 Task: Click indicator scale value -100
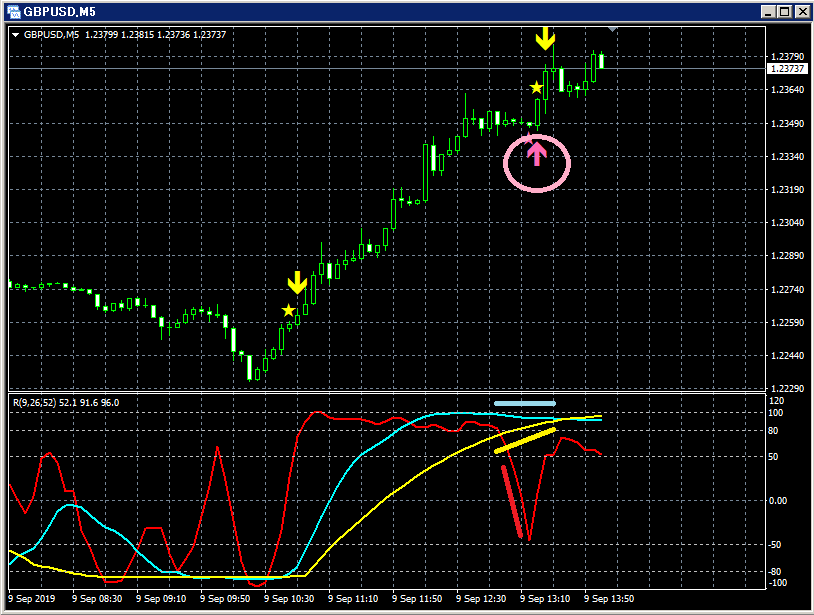778,583
